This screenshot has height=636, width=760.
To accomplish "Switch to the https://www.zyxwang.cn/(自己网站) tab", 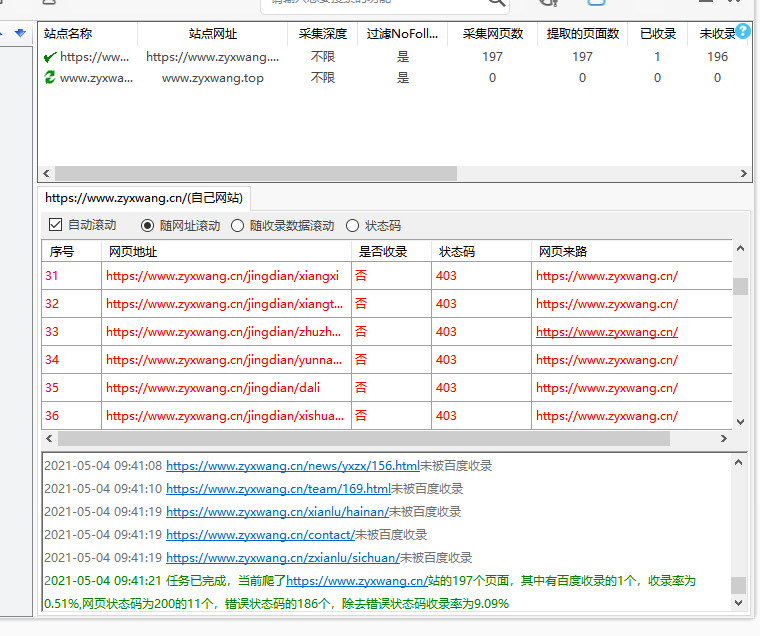I will coord(144,198).
